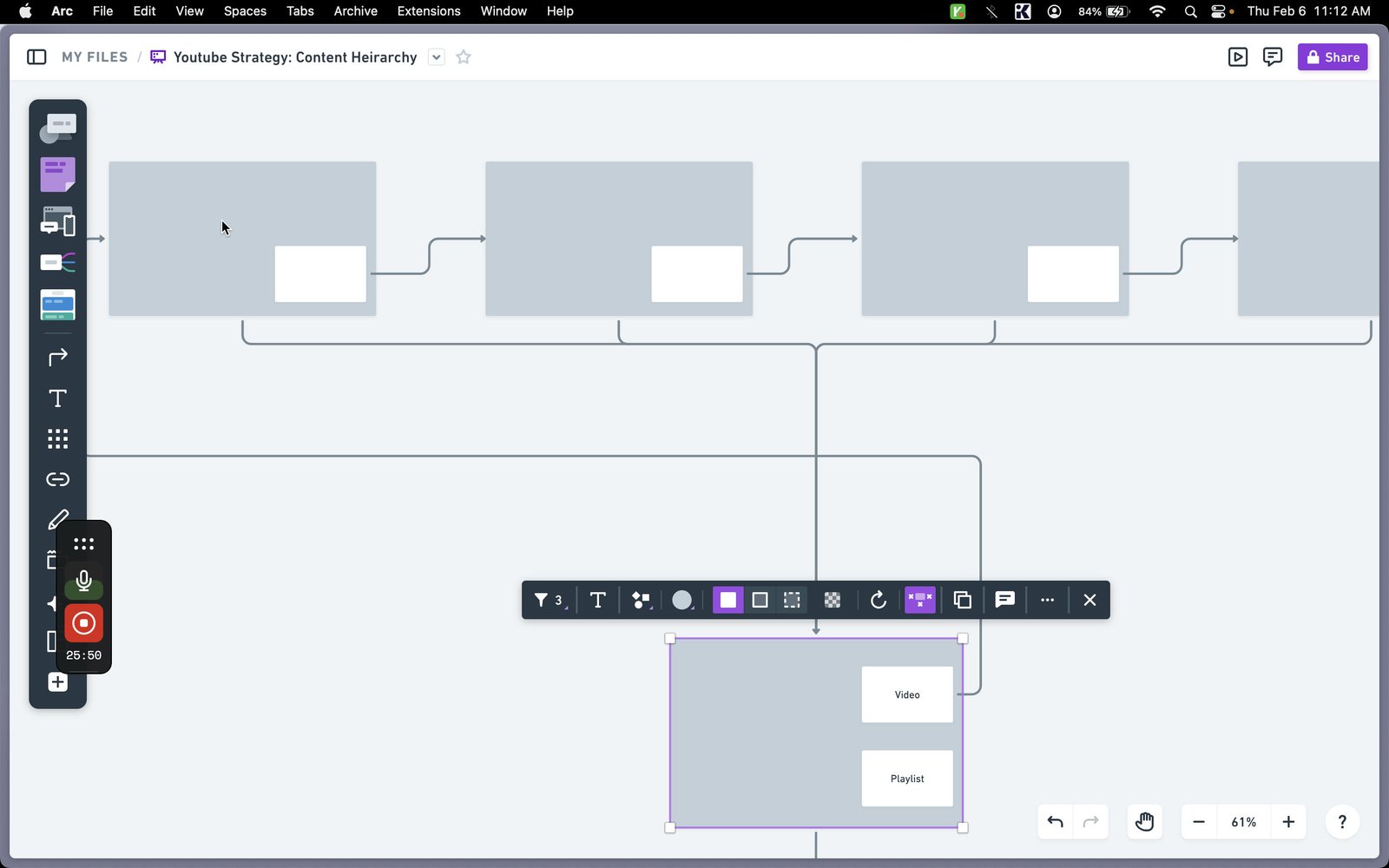Open the help question mark button
Viewport: 1389px width, 868px height.
pyautogui.click(x=1342, y=822)
